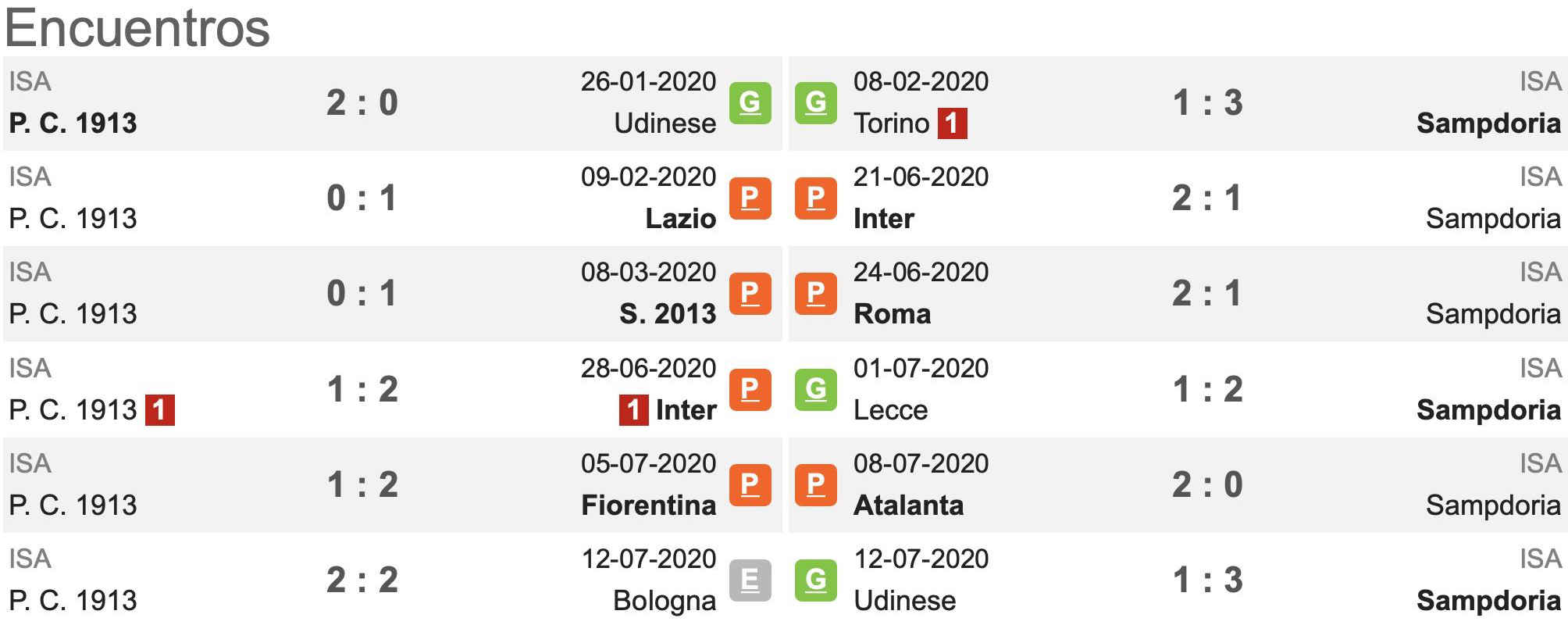Select the S. 2013 team name
The image size is (1568, 625).
coord(668,314)
